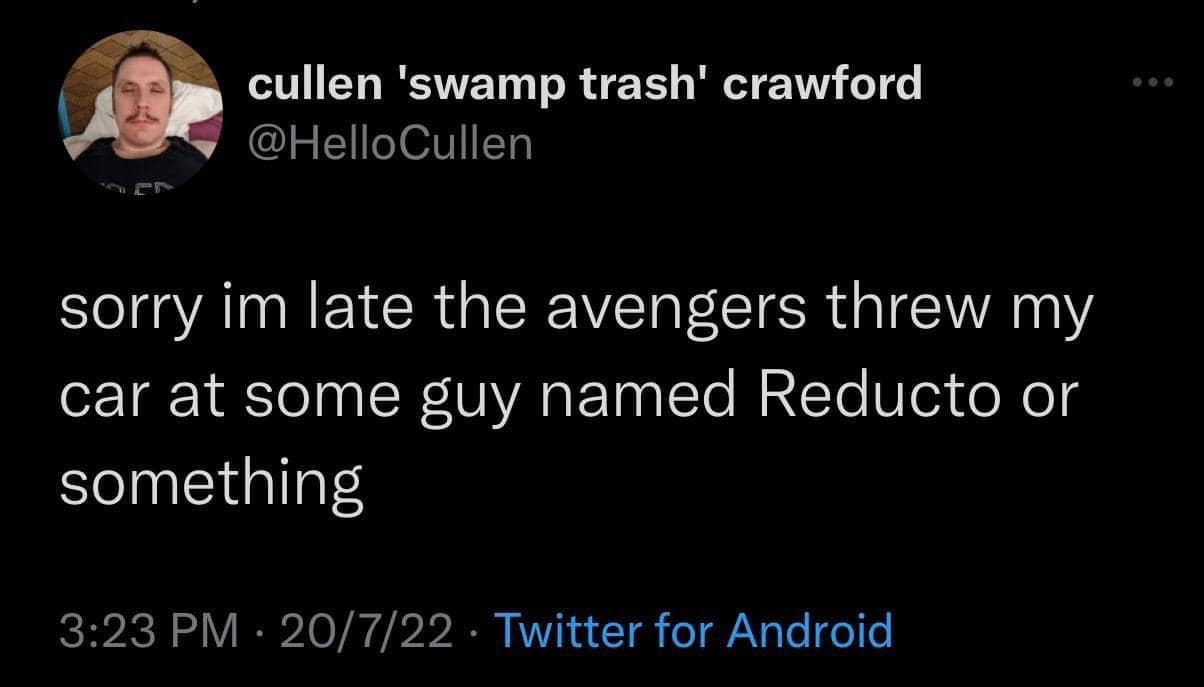Click the word 'Android' in the source label

coord(809,631)
